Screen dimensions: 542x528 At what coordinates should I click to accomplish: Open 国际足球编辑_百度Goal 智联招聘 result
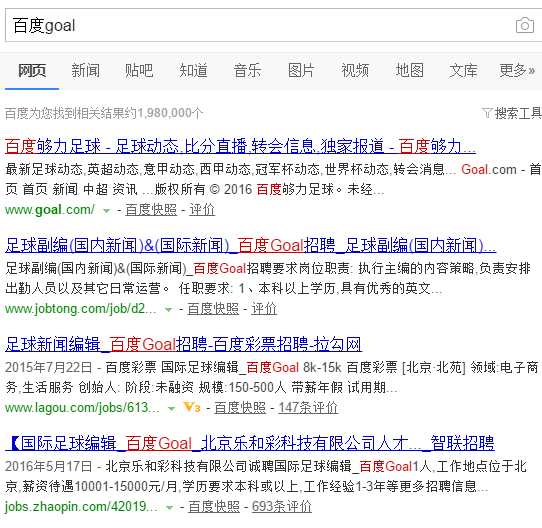point(250,443)
